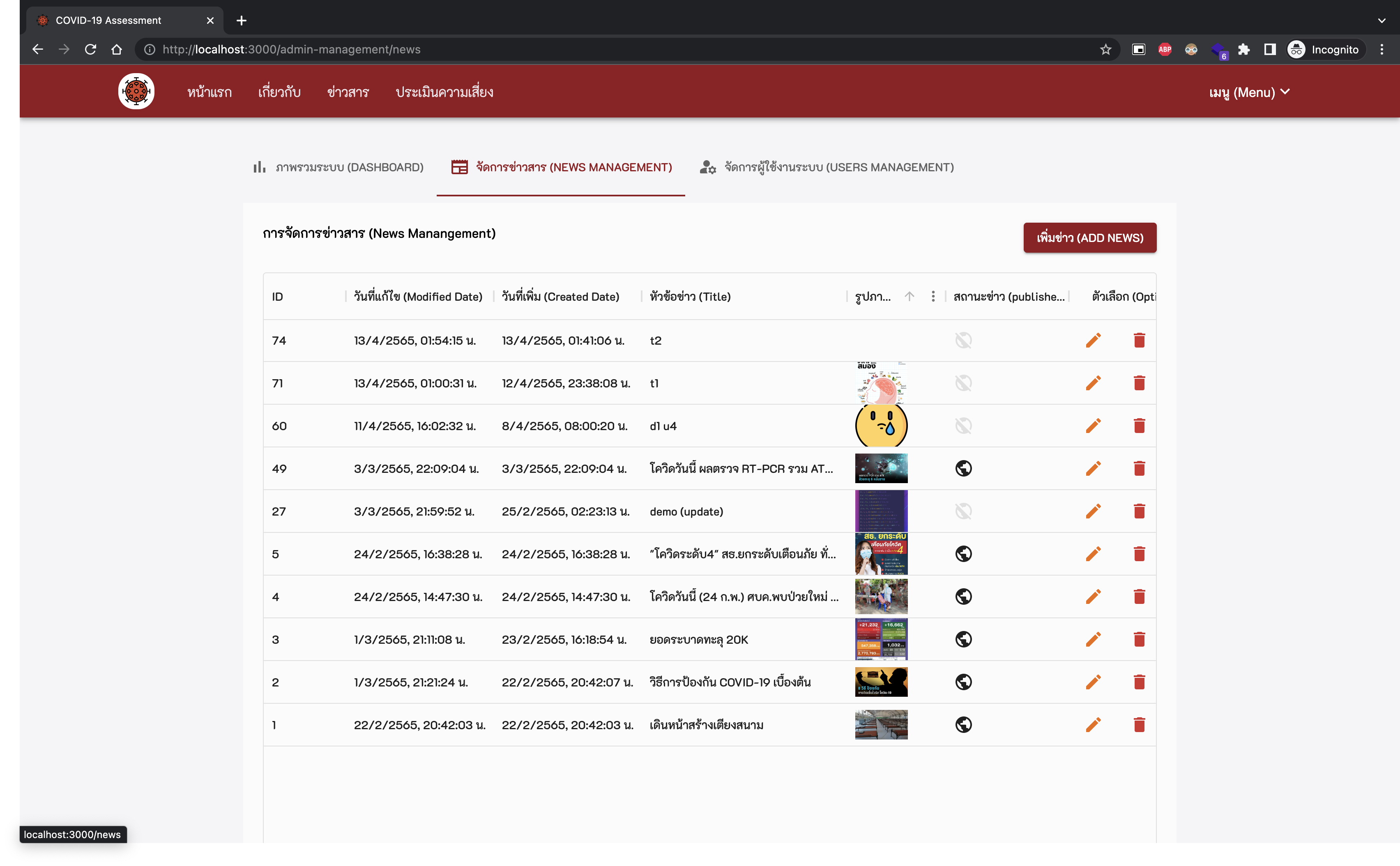Delete the demo (update) news item
Image resolution: width=1400 pixels, height=866 pixels.
(x=1139, y=511)
